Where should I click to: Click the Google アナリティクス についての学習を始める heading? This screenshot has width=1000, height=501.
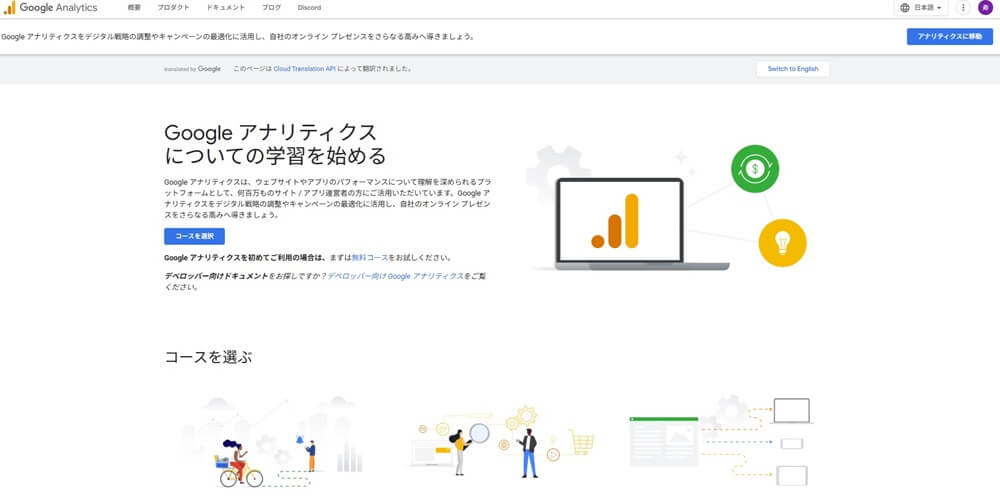click(x=276, y=144)
